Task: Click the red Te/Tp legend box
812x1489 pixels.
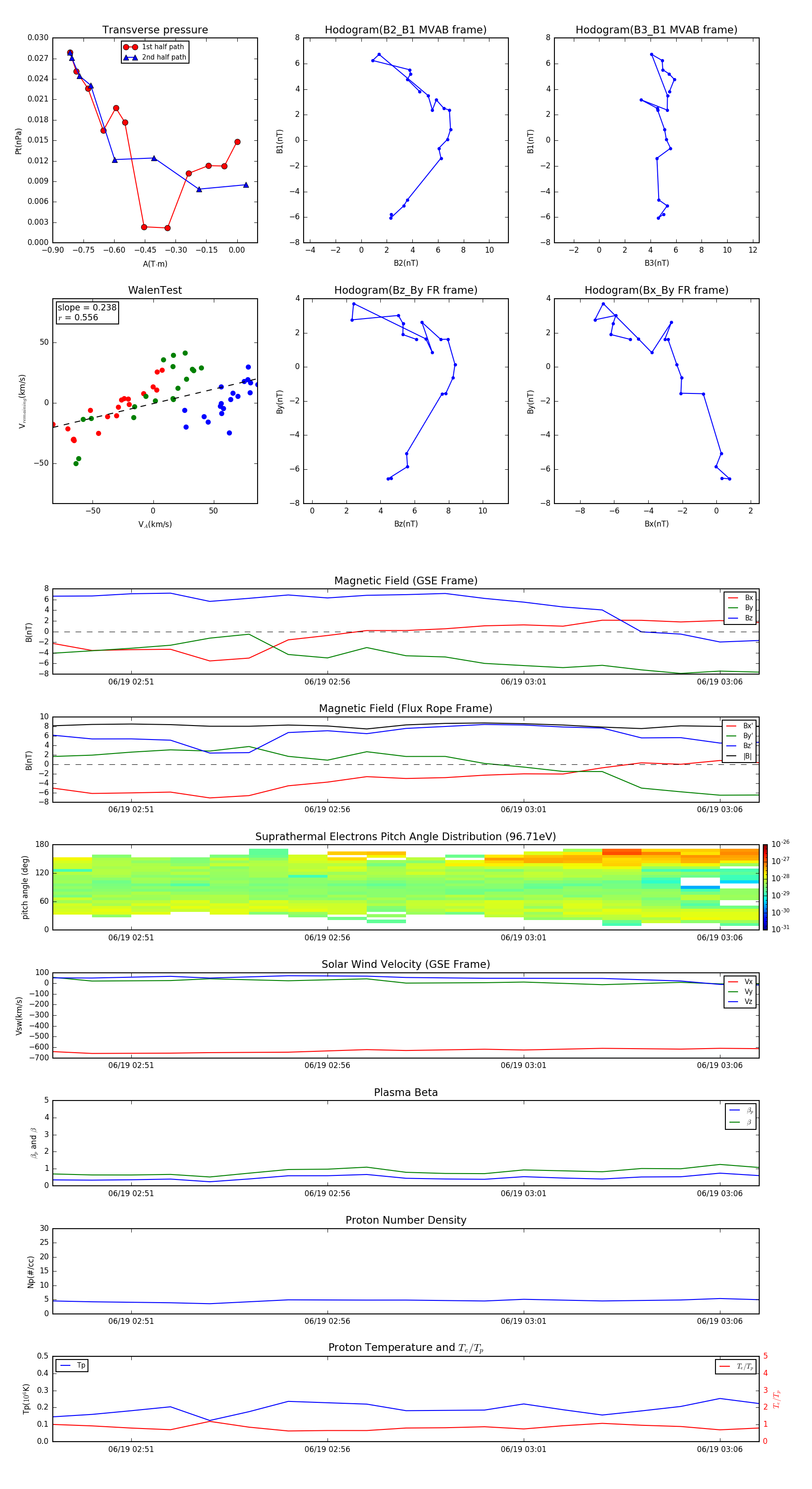Action: (x=736, y=1366)
